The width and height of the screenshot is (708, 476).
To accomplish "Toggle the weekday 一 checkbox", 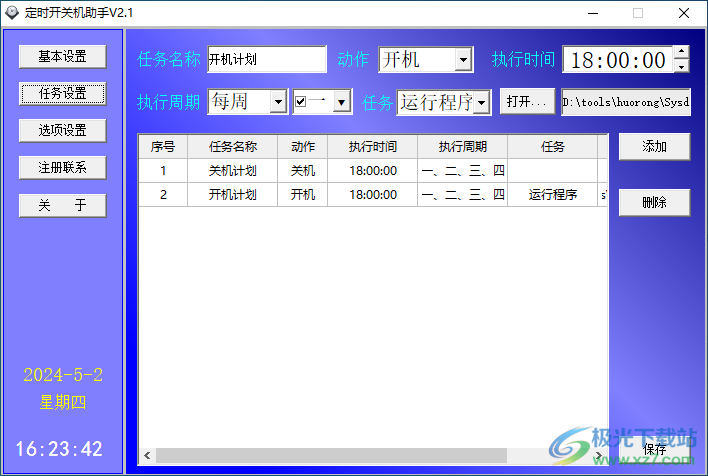I will point(300,102).
